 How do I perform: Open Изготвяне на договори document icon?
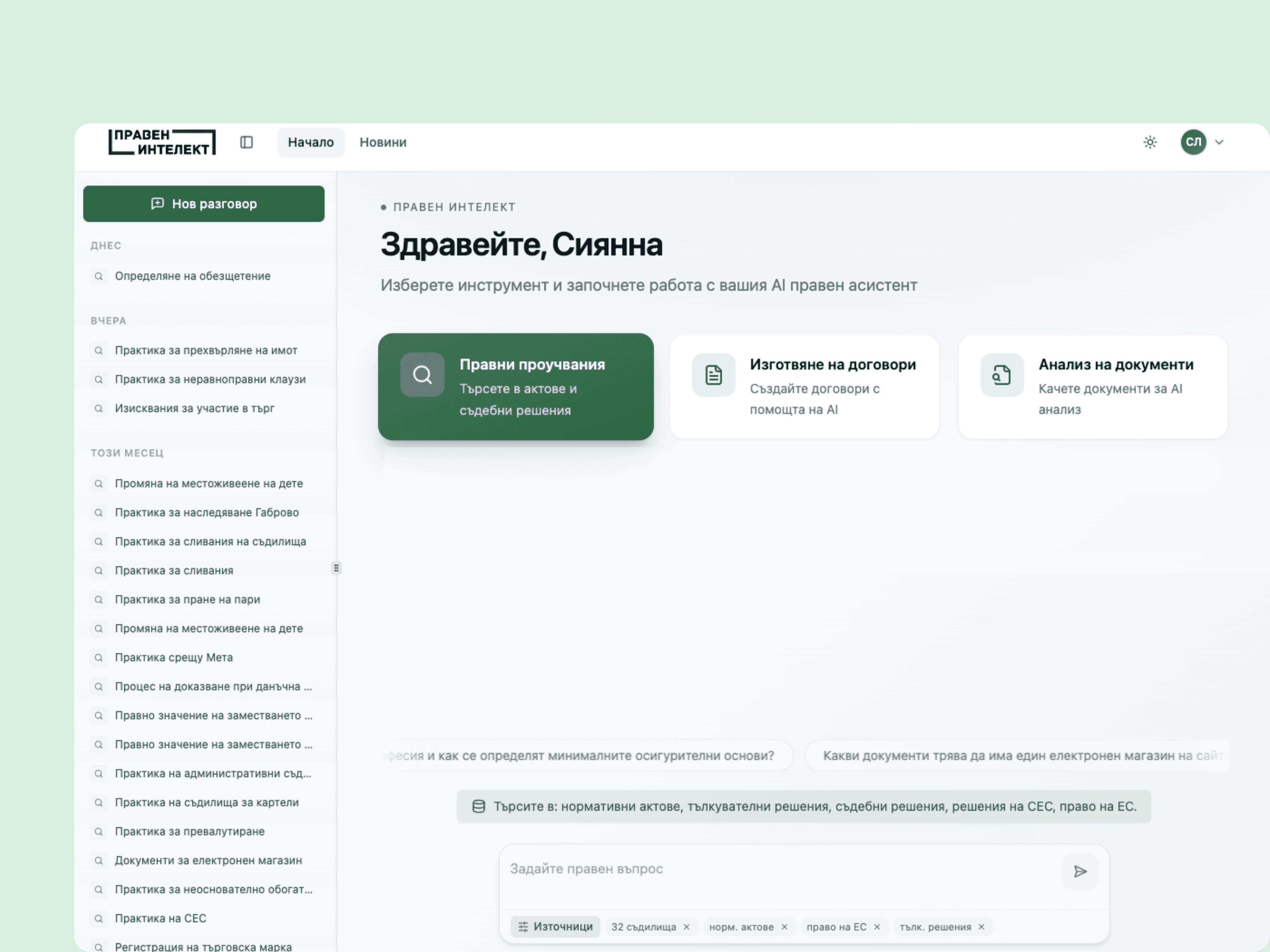(713, 375)
